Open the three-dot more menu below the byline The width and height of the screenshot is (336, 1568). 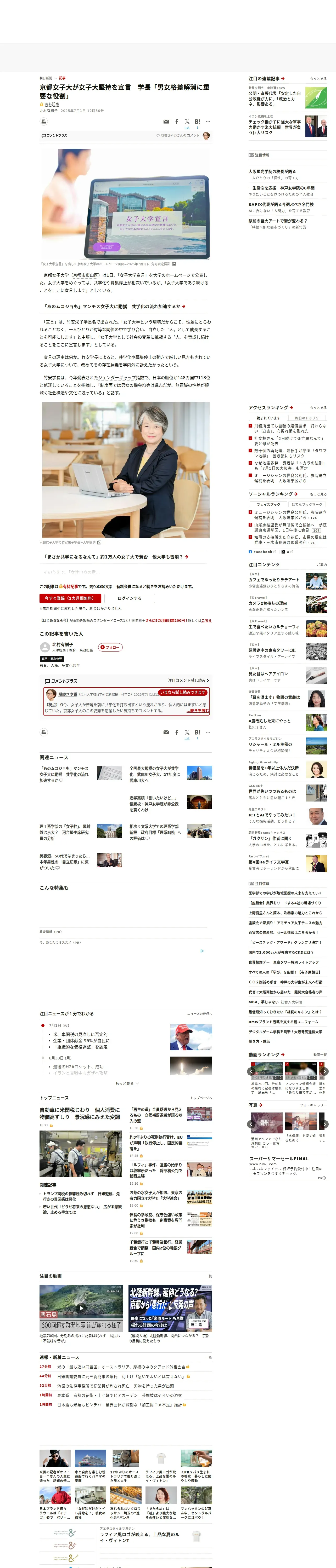pos(208,122)
